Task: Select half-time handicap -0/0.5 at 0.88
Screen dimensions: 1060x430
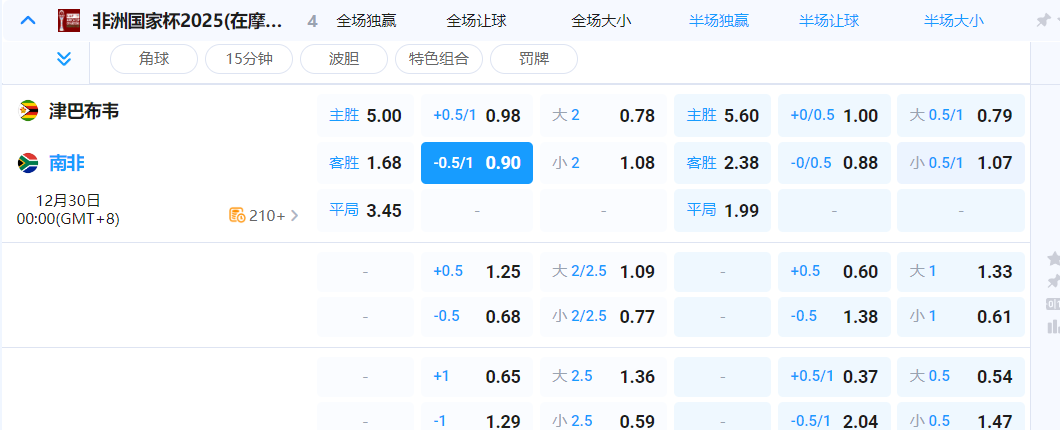Action: [834, 163]
